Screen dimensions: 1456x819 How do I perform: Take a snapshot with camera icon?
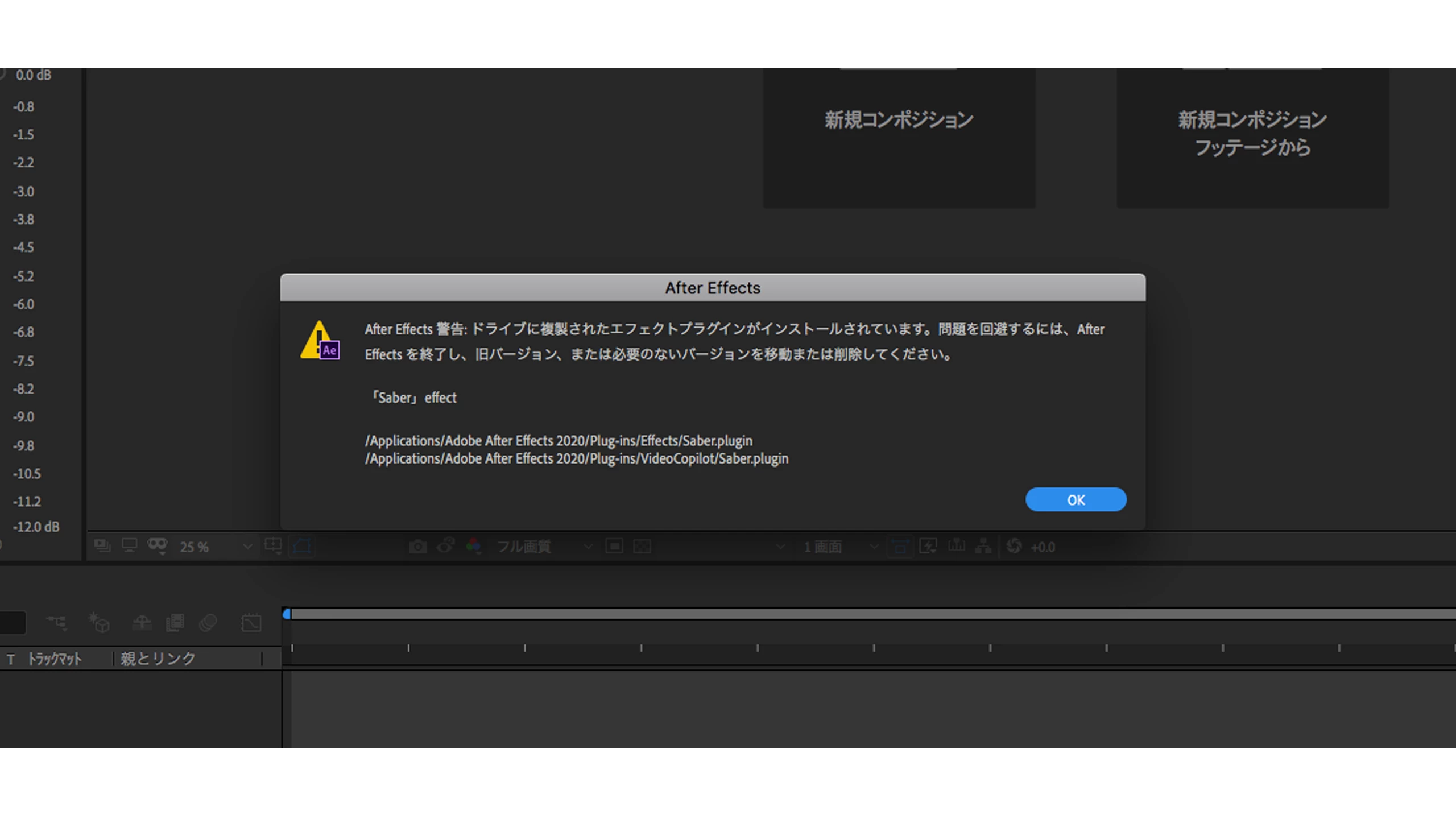click(417, 547)
